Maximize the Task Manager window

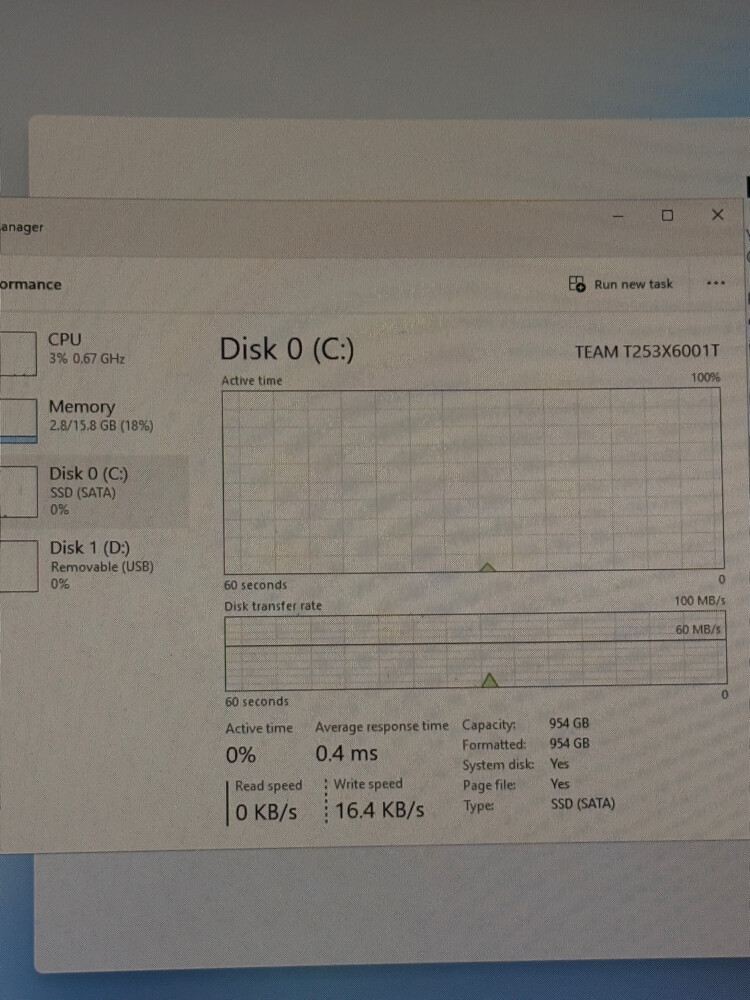click(667, 216)
